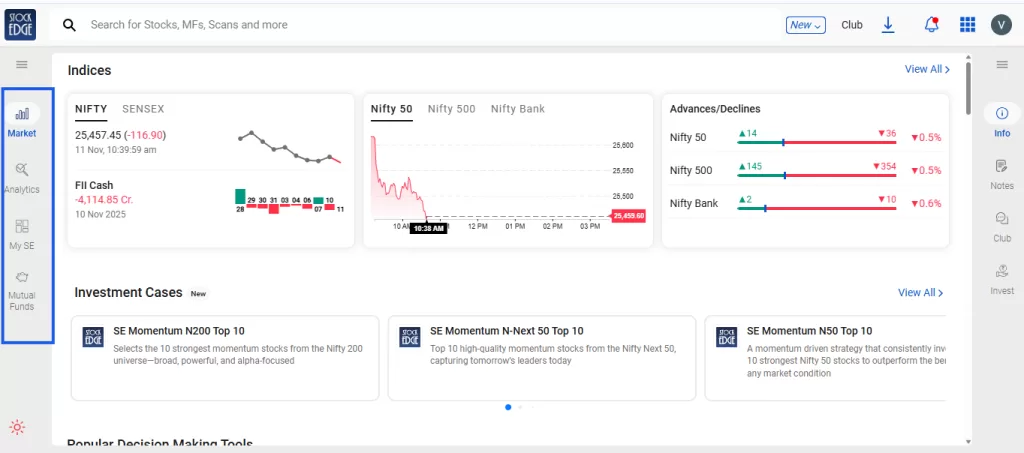The image size is (1024, 453).
Task: Toggle light theme sun icon
Action: (x=17, y=428)
